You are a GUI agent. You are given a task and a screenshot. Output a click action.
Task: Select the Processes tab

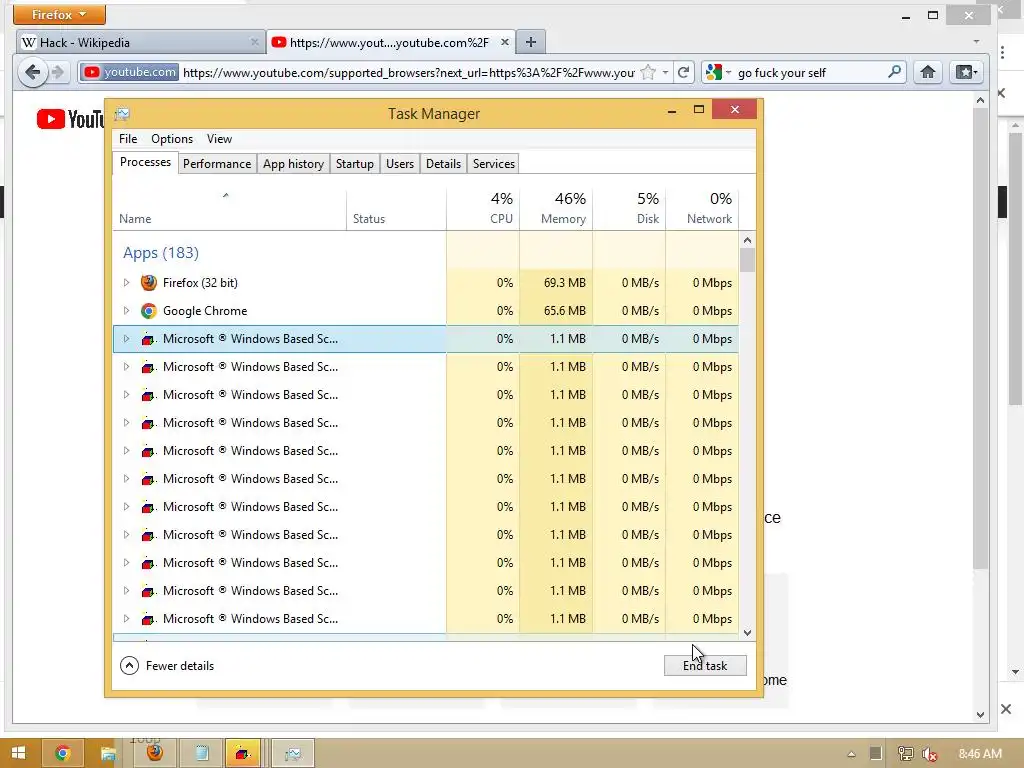pyautogui.click(x=145, y=163)
